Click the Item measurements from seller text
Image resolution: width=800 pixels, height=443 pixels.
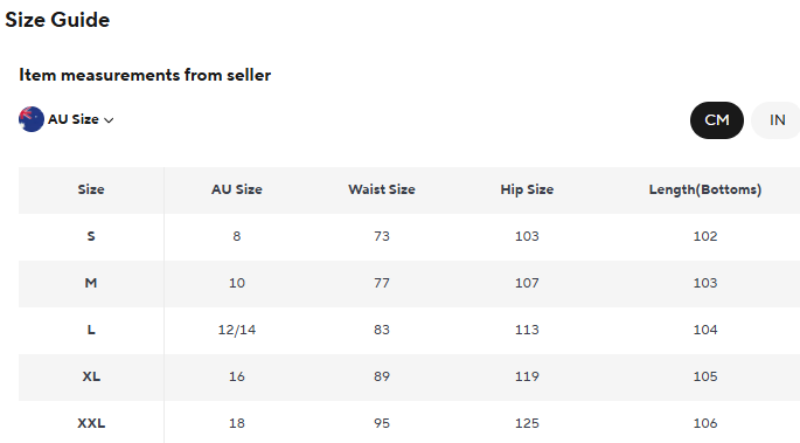[x=145, y=75]
